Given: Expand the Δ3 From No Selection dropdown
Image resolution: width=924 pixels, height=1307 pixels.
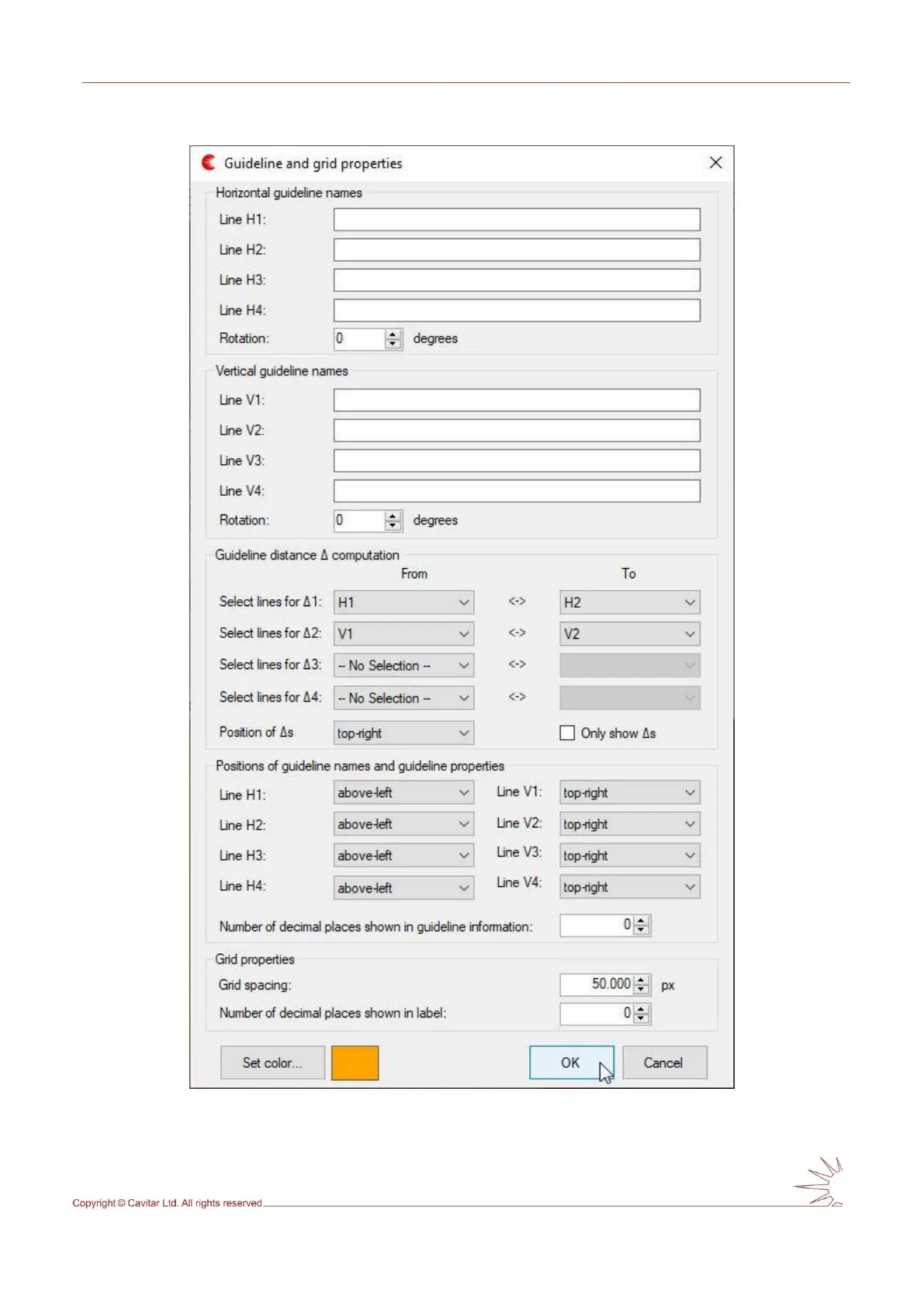Looking at the screenshot, I should [403, 666].
